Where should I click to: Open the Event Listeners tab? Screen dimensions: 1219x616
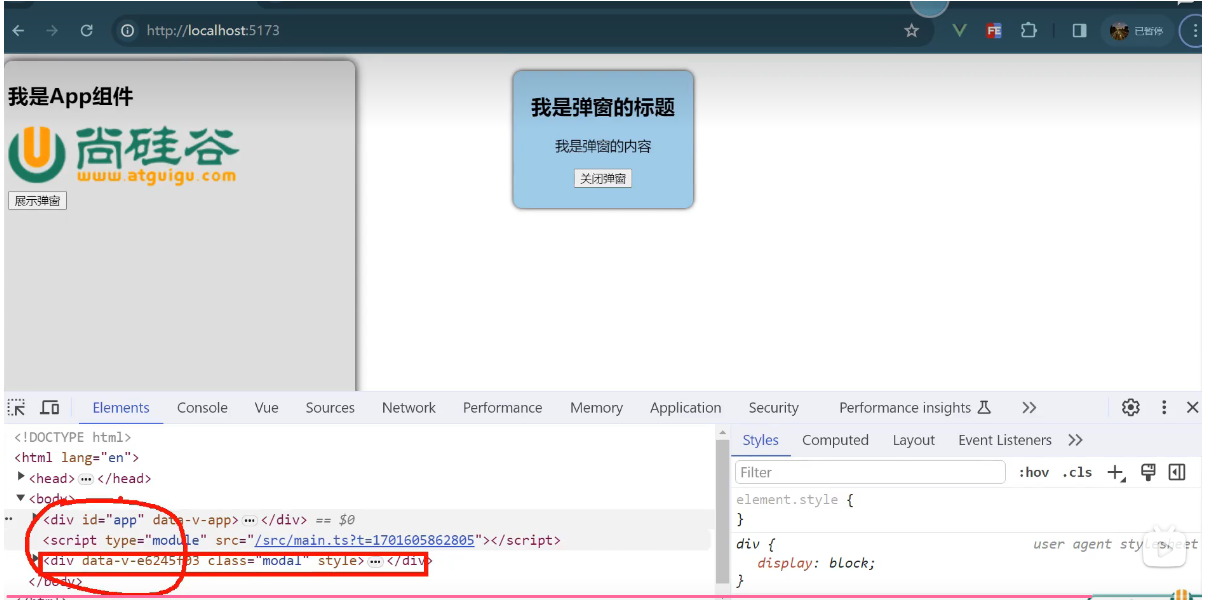pyautogui.click(x=1004, y=440)
